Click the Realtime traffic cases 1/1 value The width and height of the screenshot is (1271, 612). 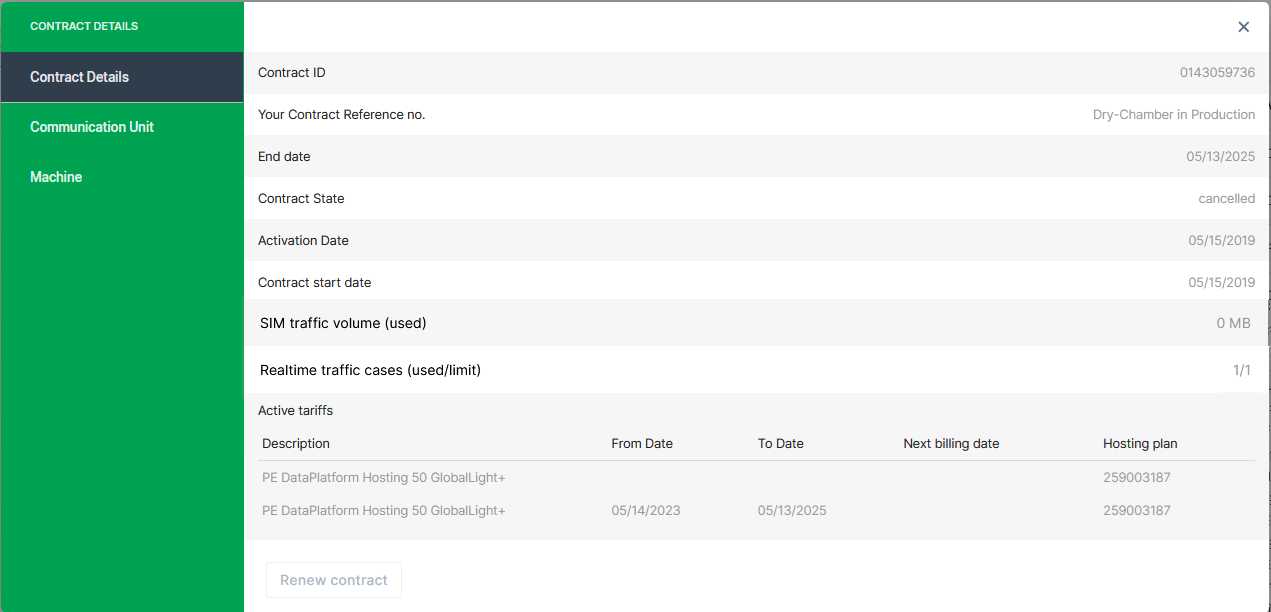point(1241,371)
